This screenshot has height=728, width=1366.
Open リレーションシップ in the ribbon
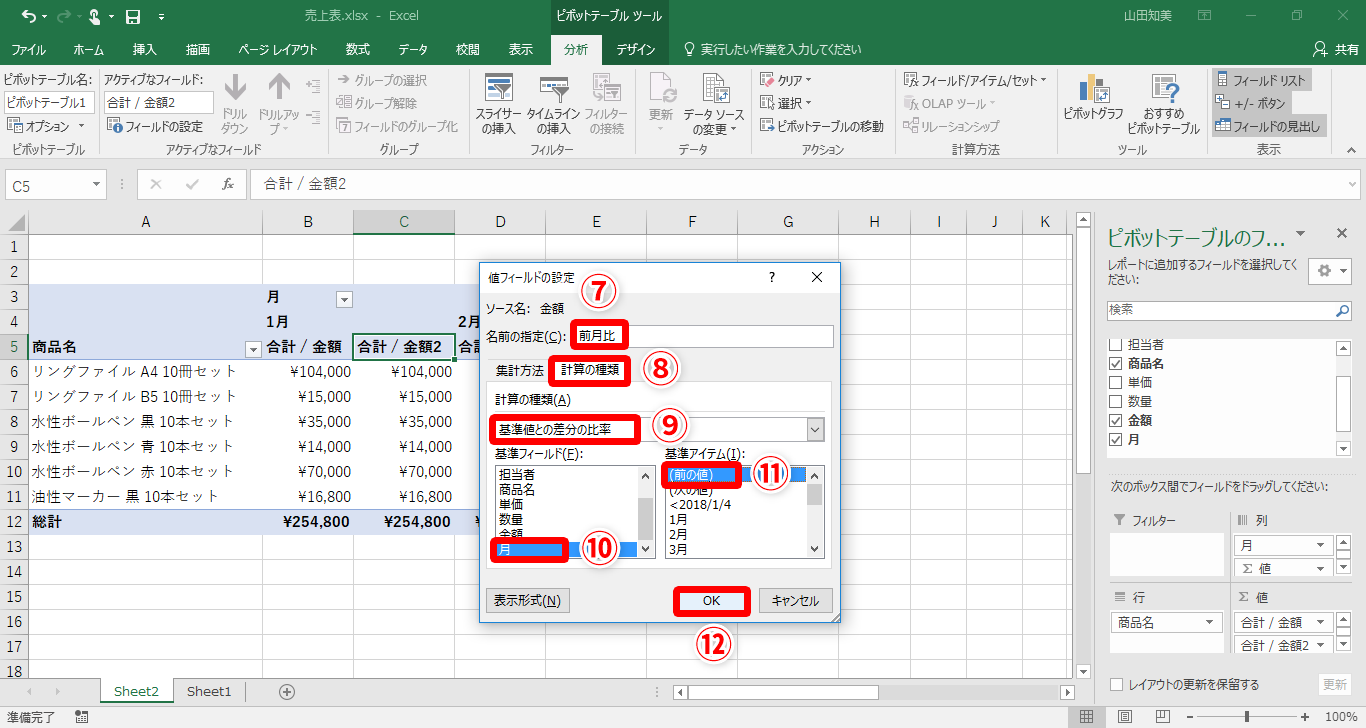pyautogui.click(x=952, y=126)
